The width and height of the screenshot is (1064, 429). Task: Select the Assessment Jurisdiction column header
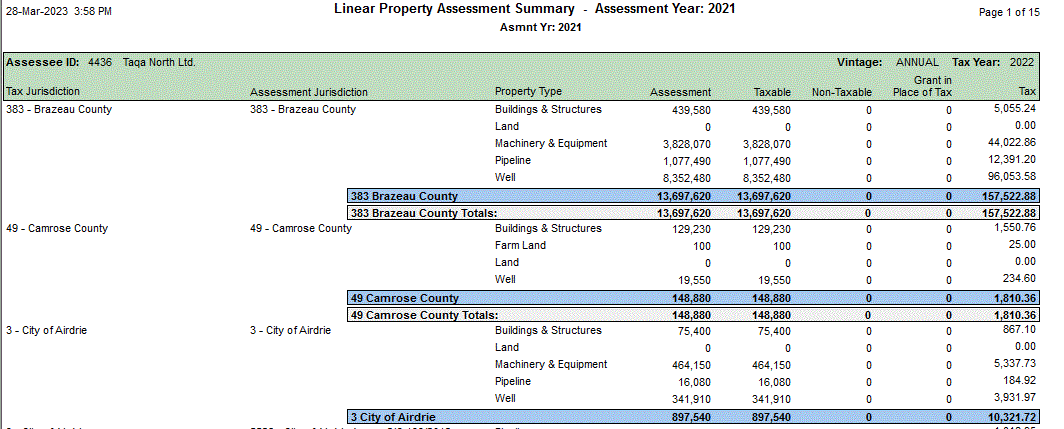click(x=309, y=92)
